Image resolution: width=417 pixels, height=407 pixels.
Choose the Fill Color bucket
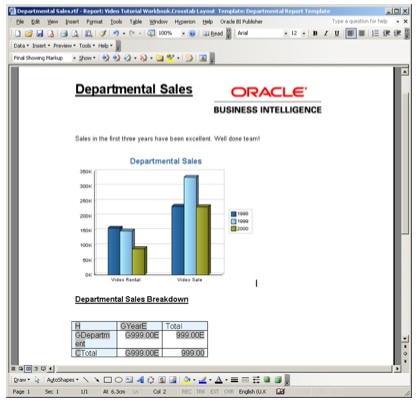point(187,380)
